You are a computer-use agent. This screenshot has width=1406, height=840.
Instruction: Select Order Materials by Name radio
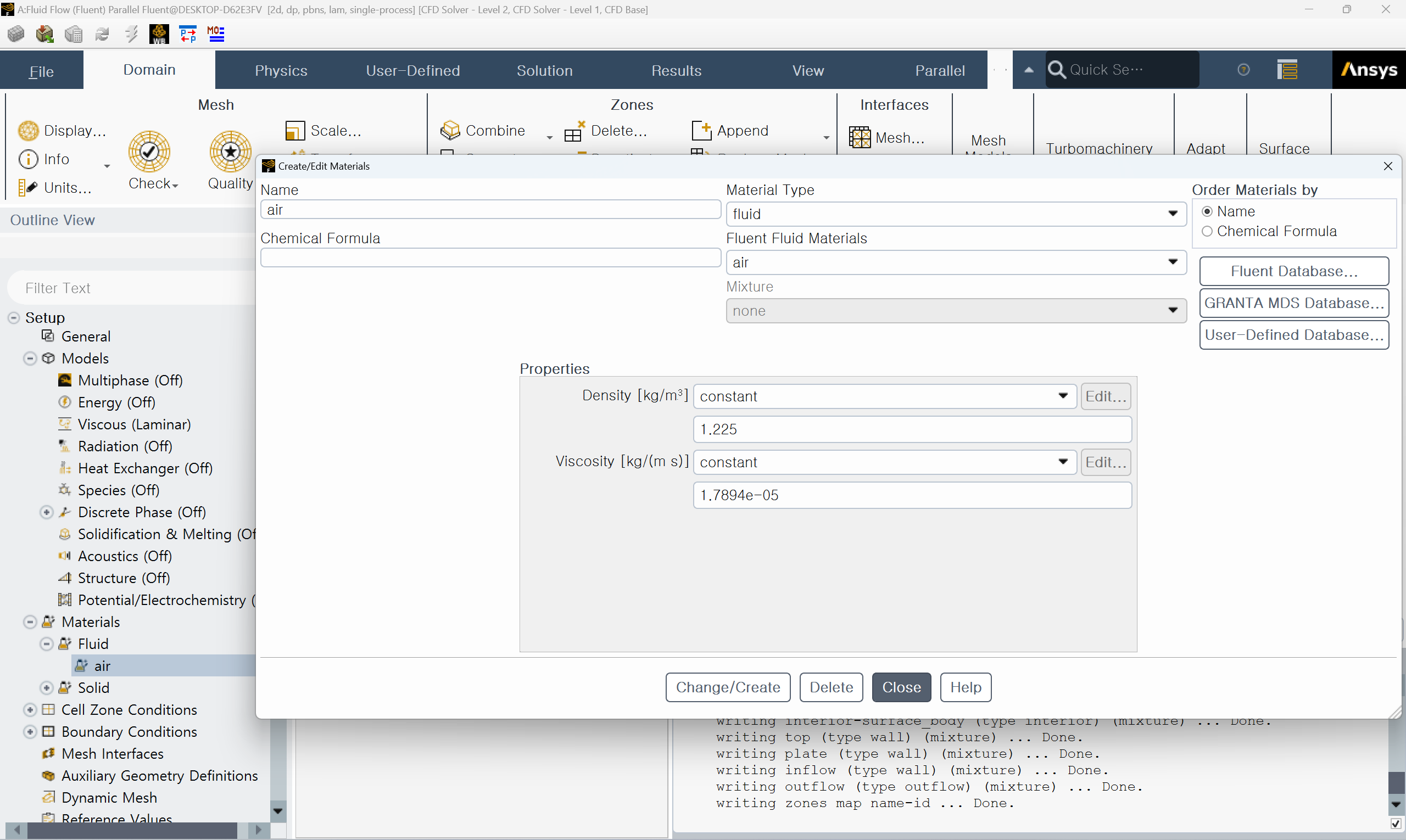point(1207,211)
